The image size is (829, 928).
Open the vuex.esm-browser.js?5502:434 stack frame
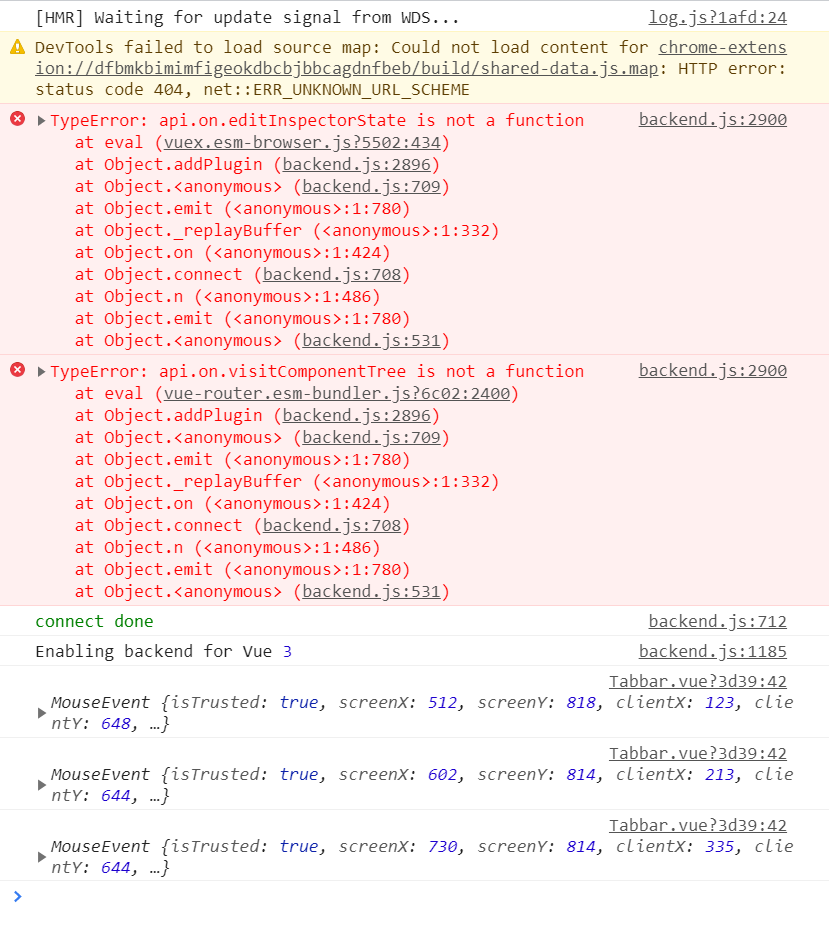[x=290, y=142]
